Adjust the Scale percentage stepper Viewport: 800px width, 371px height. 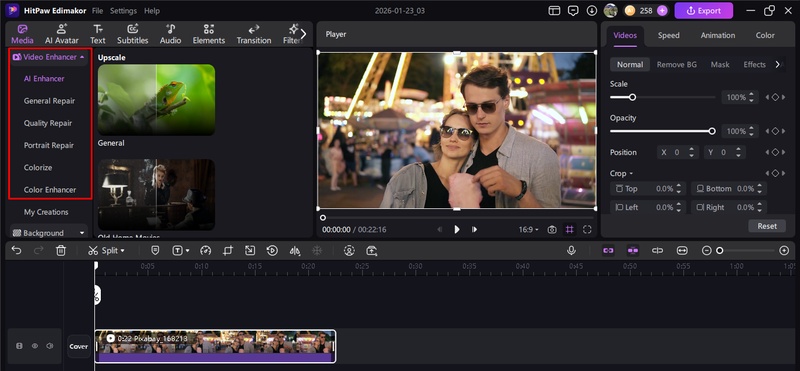click(x=751, y=97)
